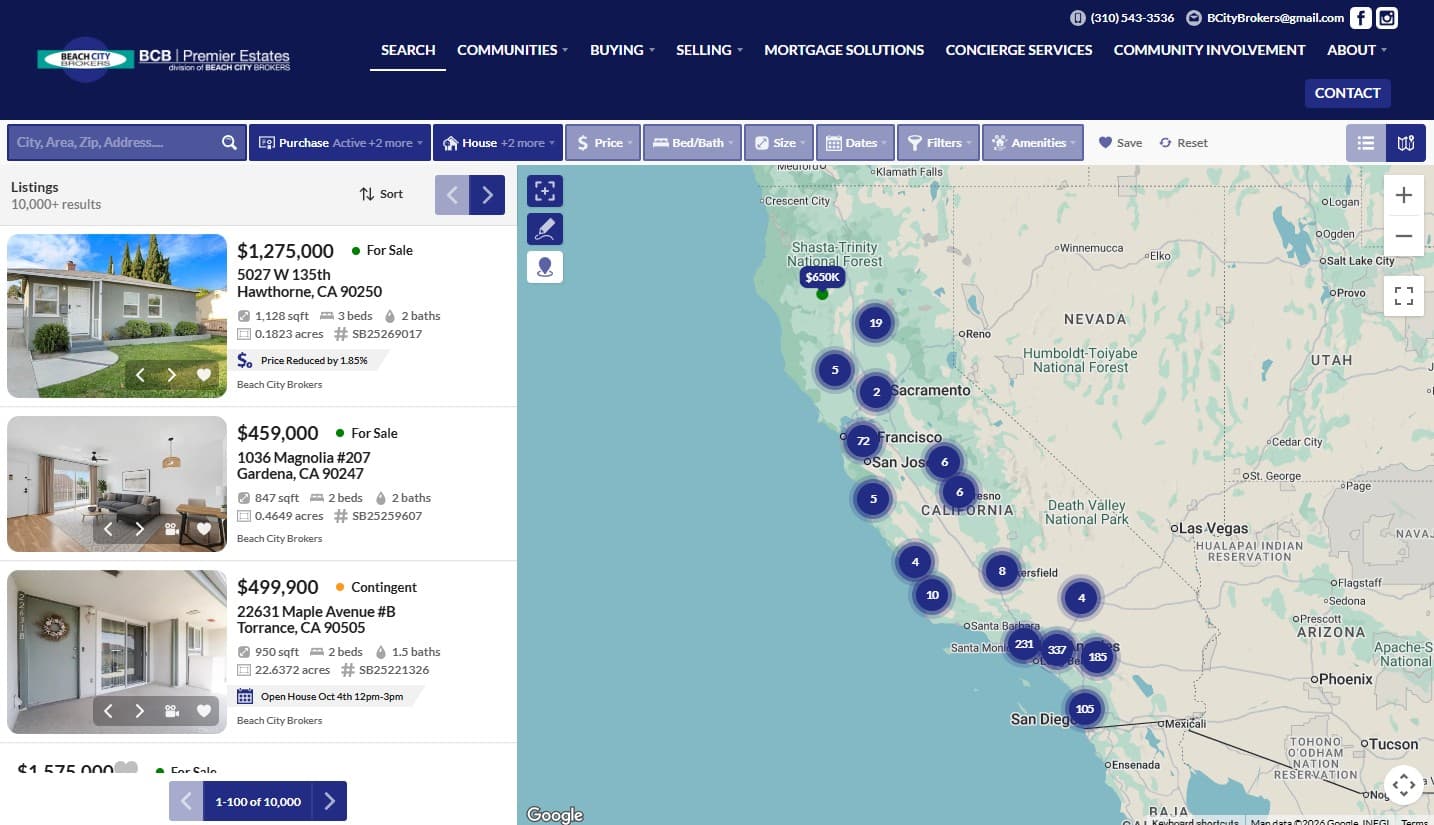1434x825 pixels.
Task: Click the 231 listings map cluster
Action: click(x=1024, y=645)
